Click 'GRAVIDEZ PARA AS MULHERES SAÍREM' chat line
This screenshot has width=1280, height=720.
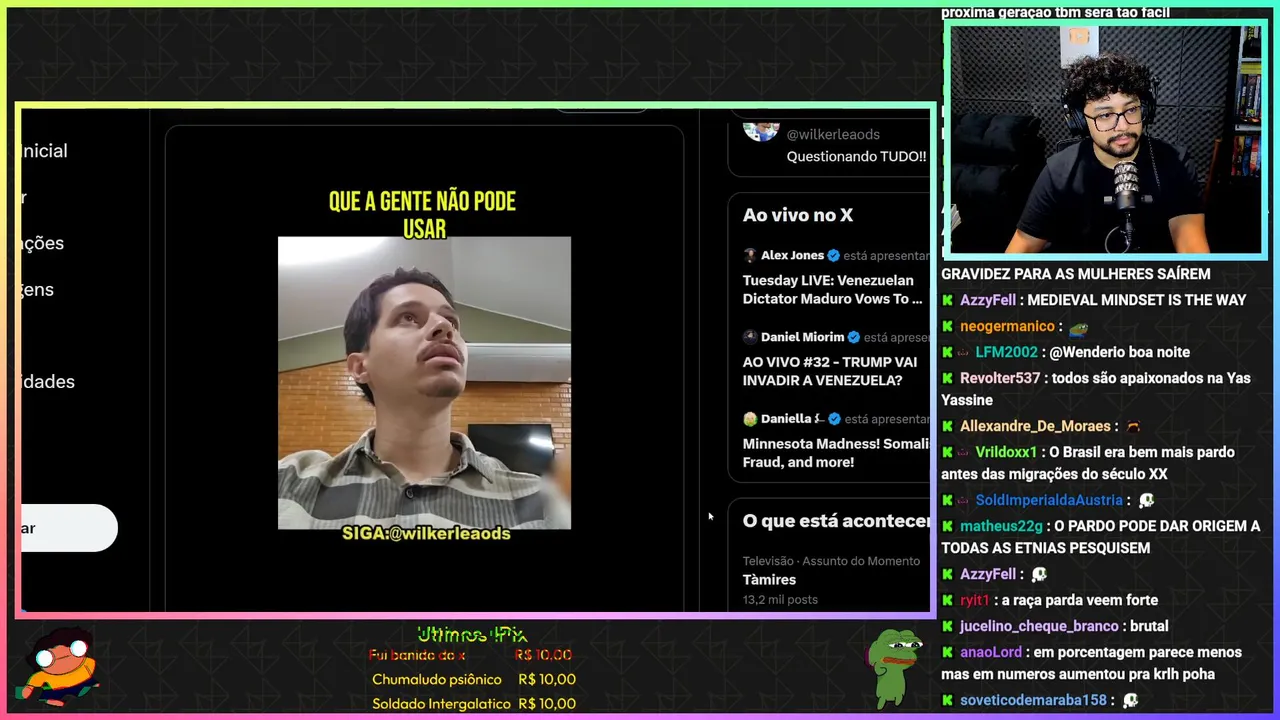(x=1076, y=274)
